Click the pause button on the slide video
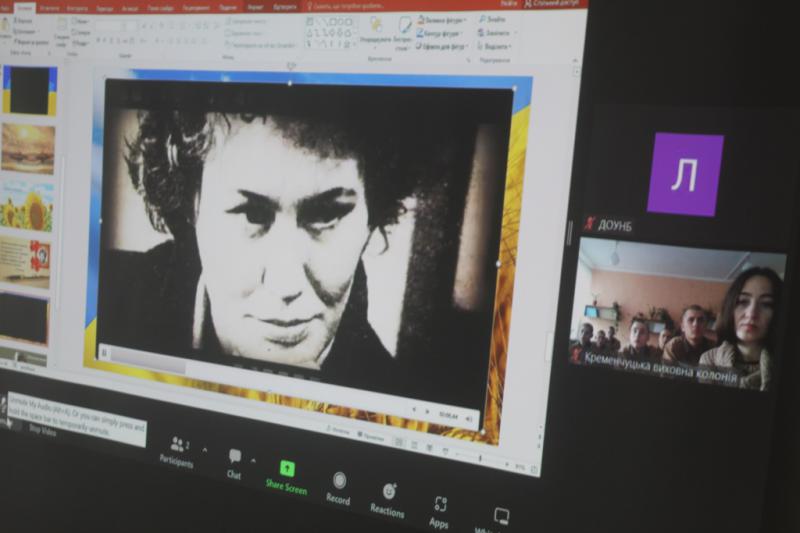 (x=105, y=352)
